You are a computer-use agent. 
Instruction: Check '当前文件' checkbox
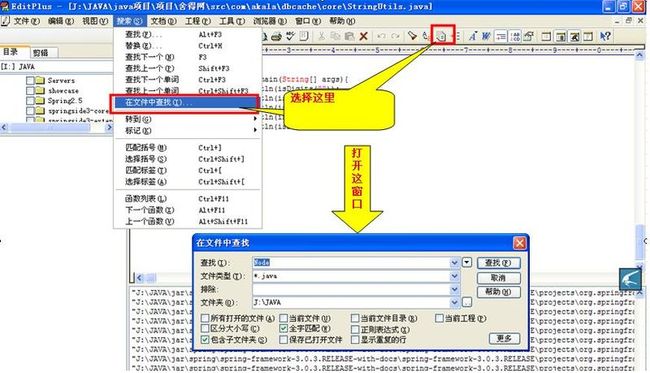click(x=284, y=318)
